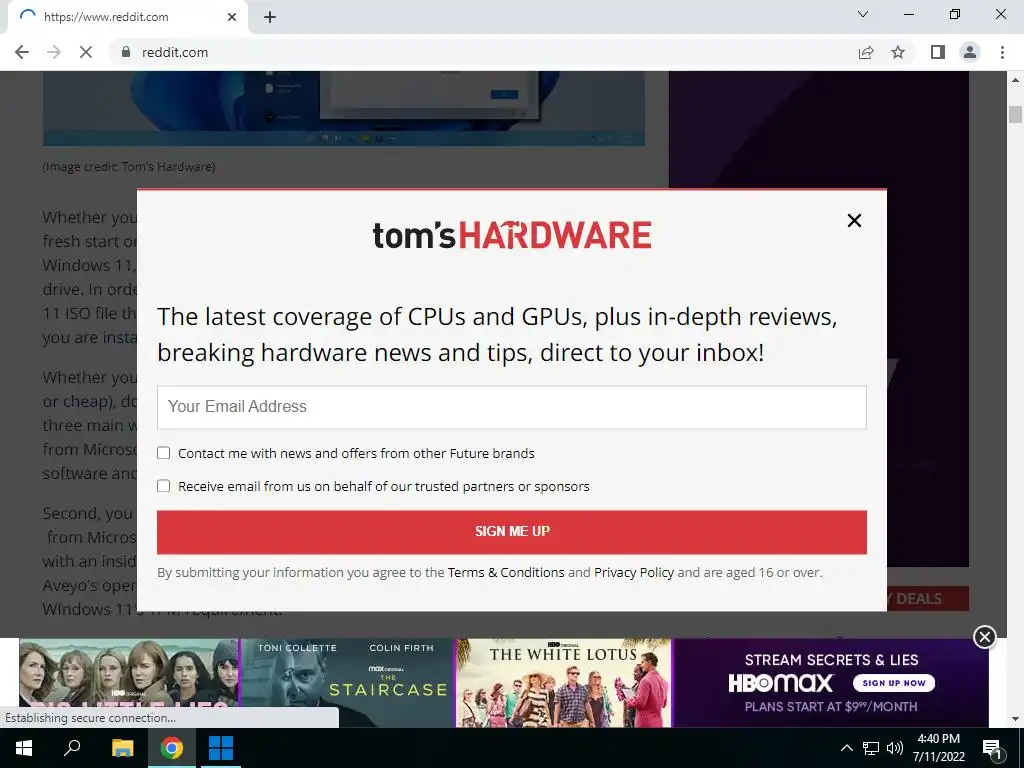Click the HBO Max logo in the ad

click(x=781, y=683)
